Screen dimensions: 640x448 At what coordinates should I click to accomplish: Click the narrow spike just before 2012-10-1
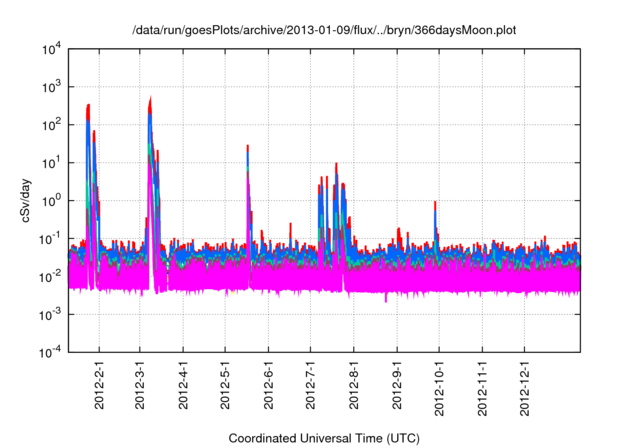435,205
